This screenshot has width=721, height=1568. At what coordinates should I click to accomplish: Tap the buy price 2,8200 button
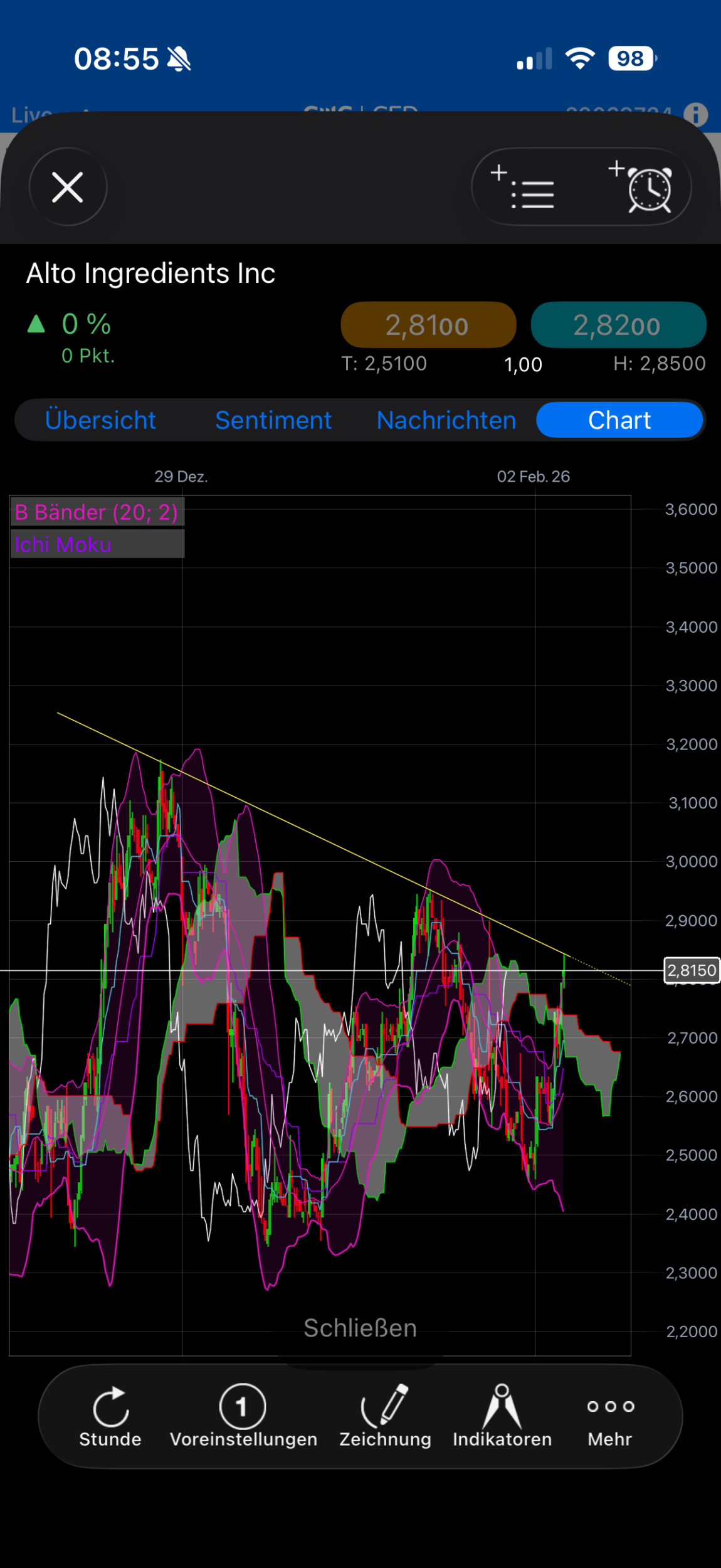pos(618,325)
